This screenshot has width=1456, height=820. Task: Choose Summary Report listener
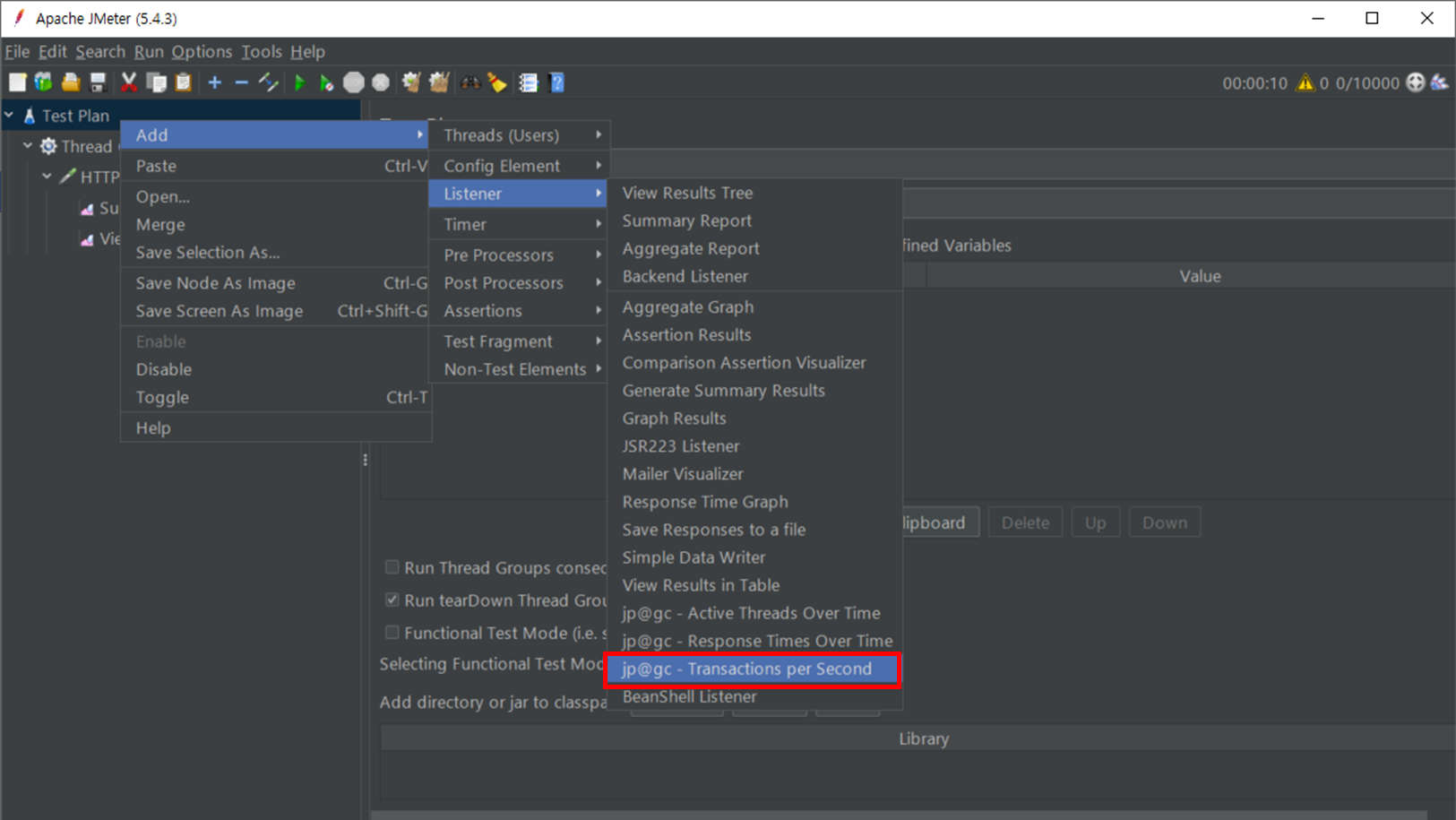(754, 220)
